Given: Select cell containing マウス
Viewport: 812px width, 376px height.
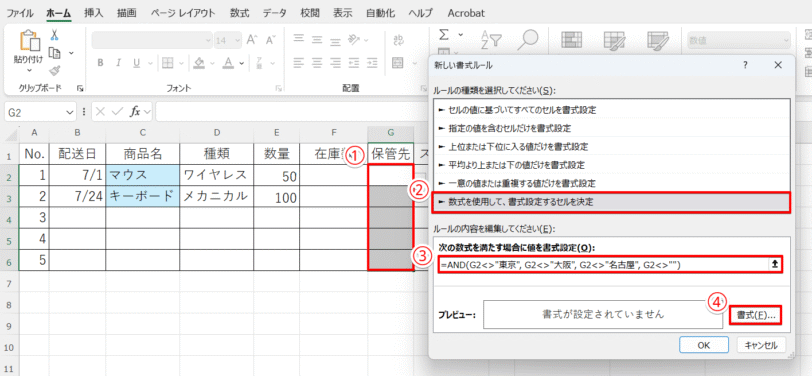Looking at the screenshot, I should click(x=142, y=176).
